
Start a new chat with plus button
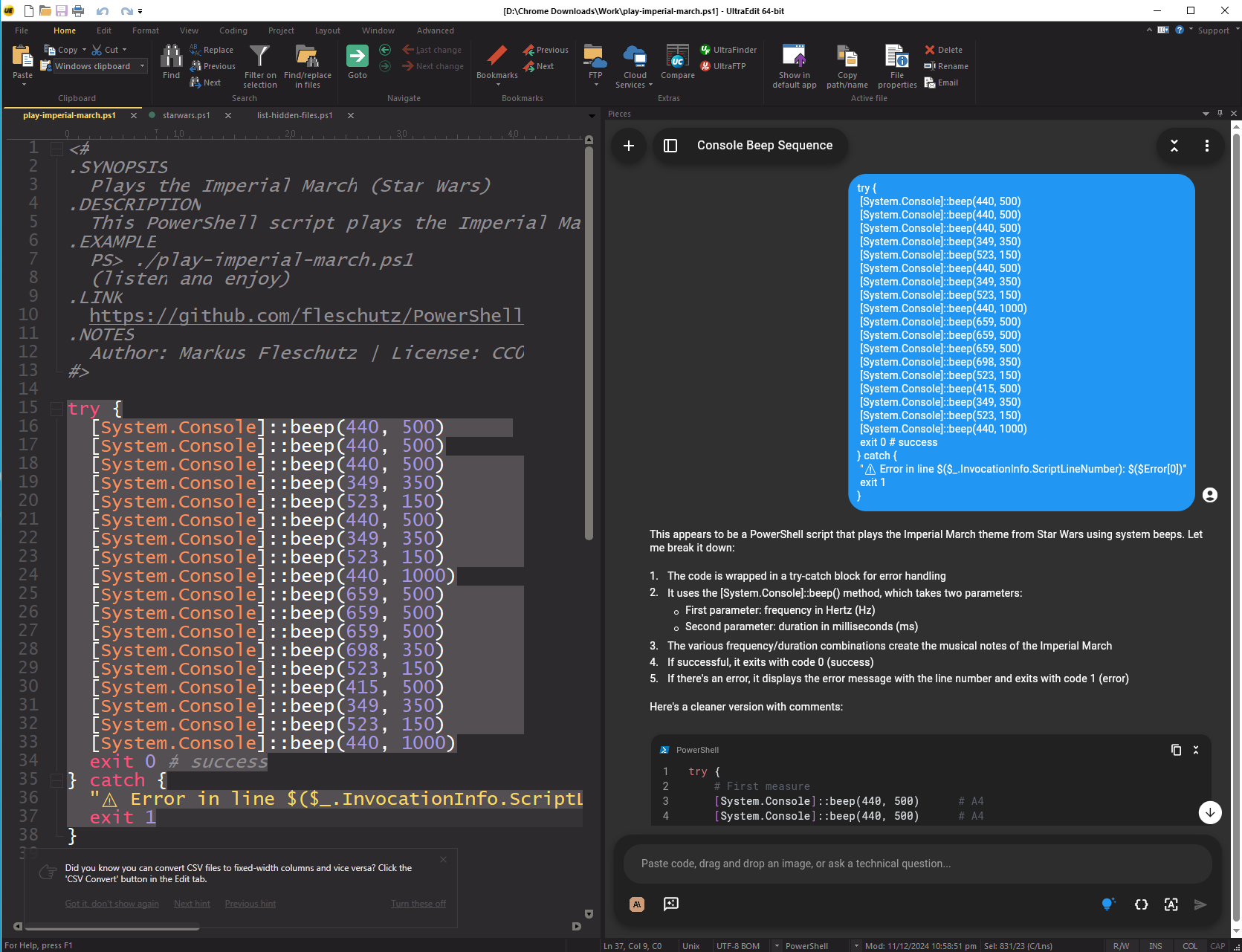coord(629,146)
